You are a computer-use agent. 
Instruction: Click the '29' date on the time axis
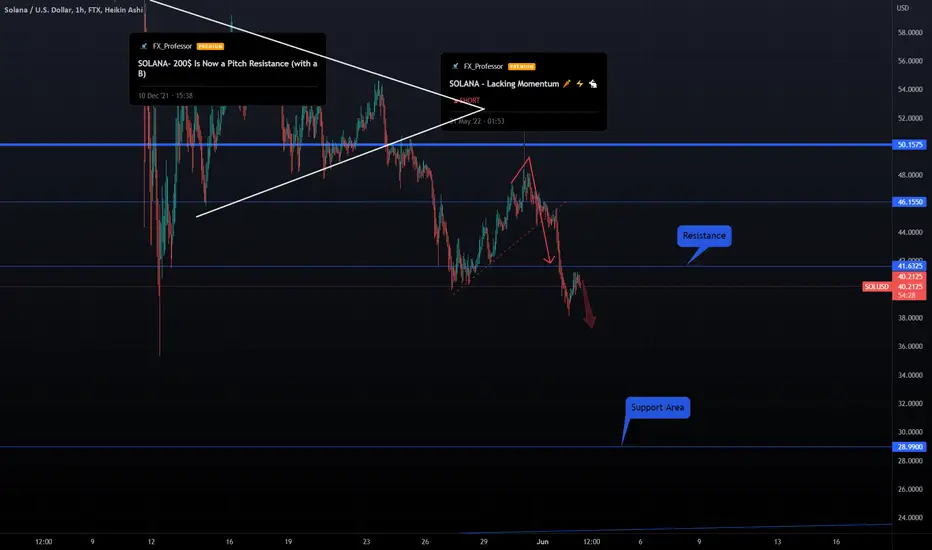[x=484, y=542]
